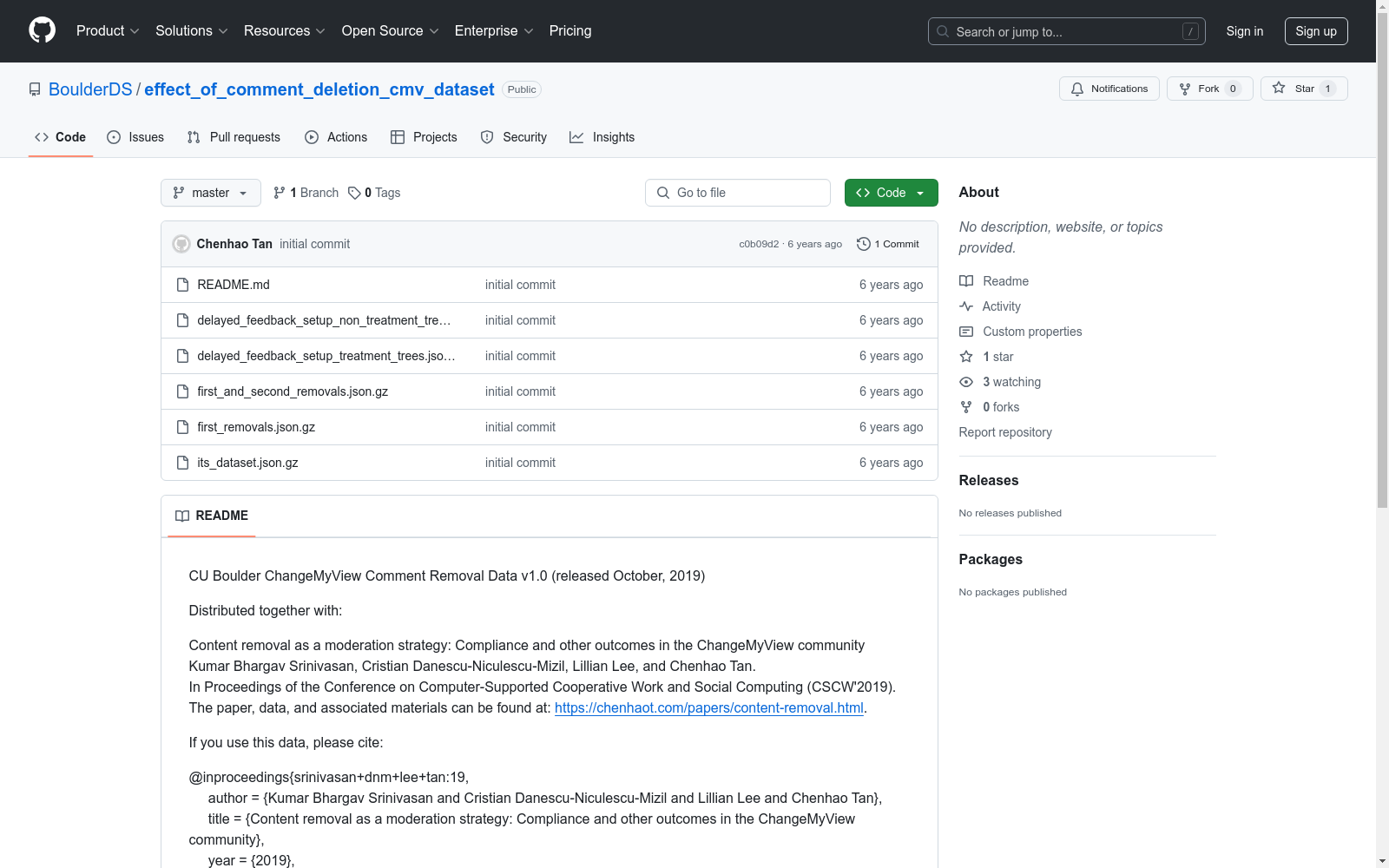1389x868 pixels.
Task: Click the Activity pulse icon
Action: [x=966, y=306]
